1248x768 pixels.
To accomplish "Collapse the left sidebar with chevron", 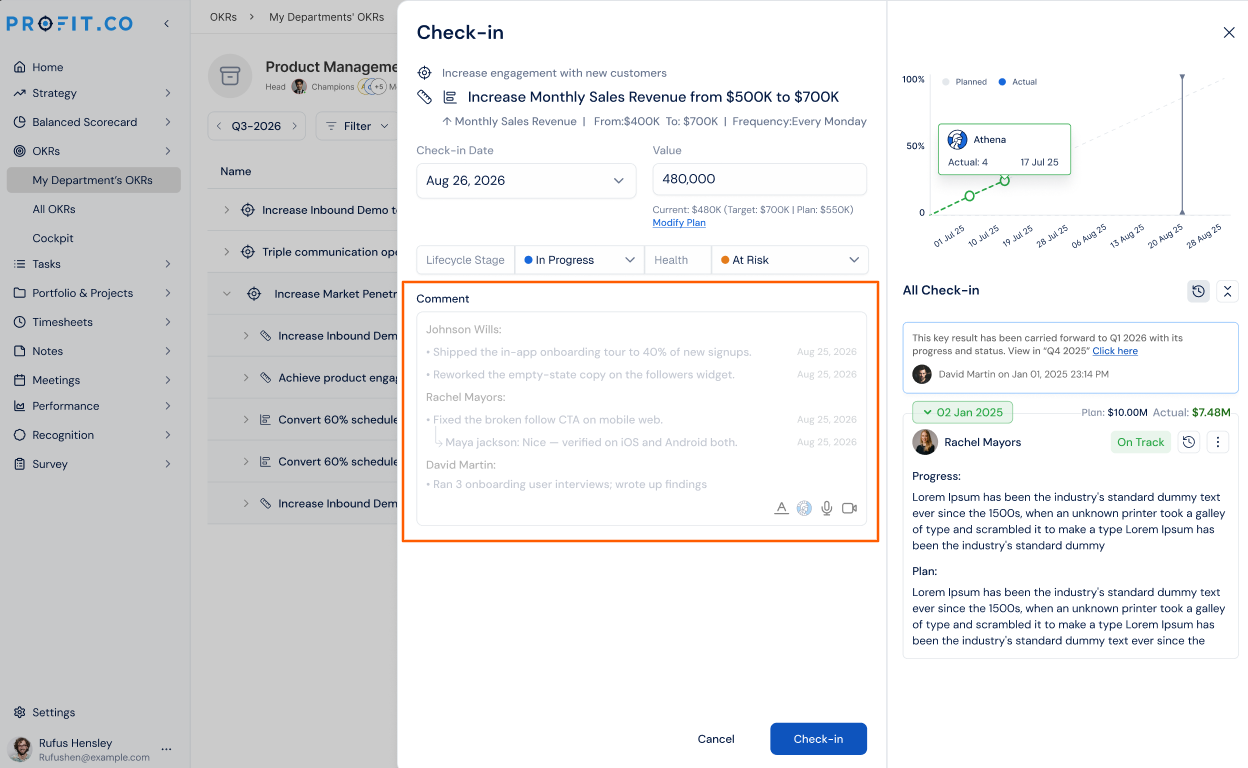I will (x=166, y=23).
